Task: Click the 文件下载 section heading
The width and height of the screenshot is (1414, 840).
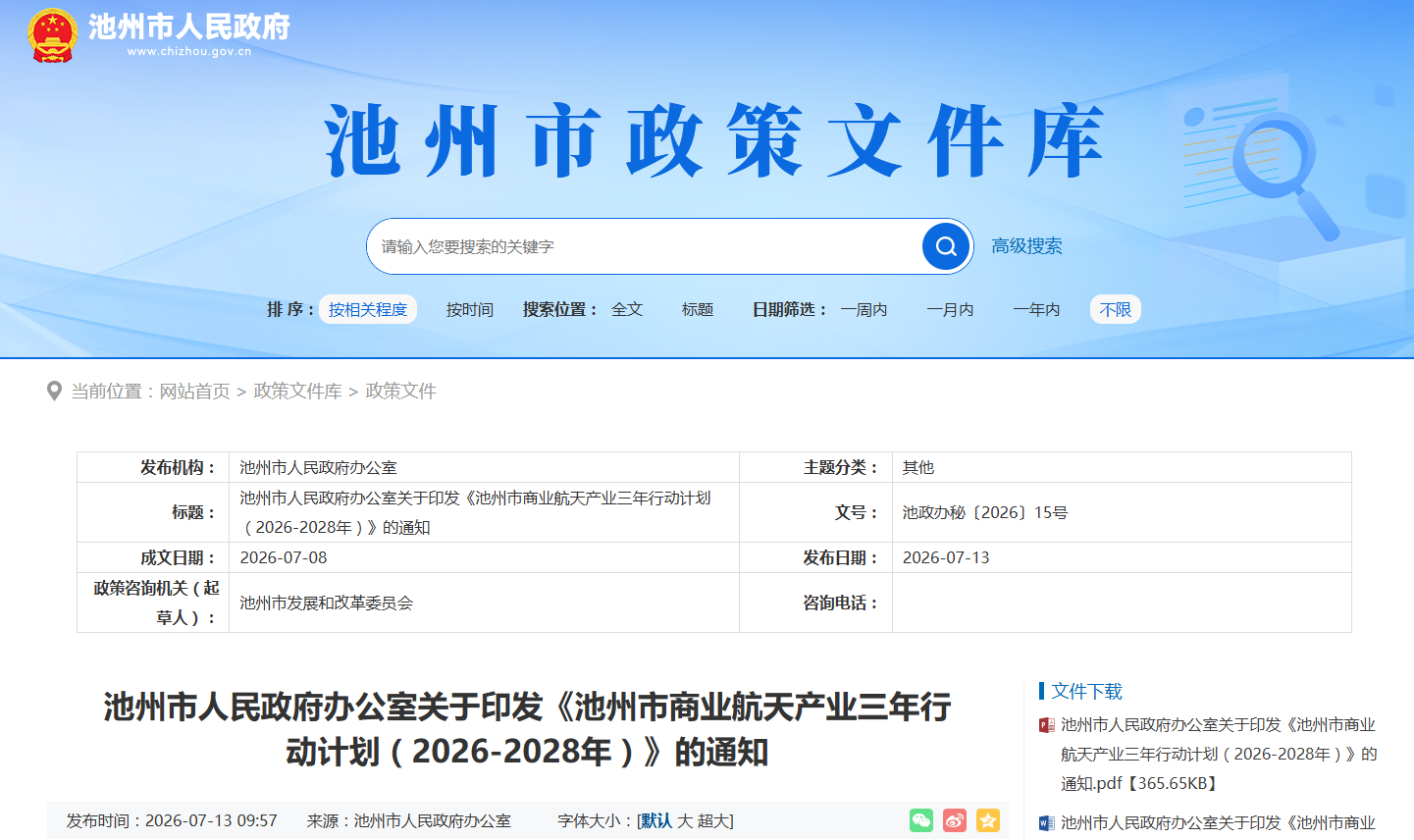Action: [1086, 692]
